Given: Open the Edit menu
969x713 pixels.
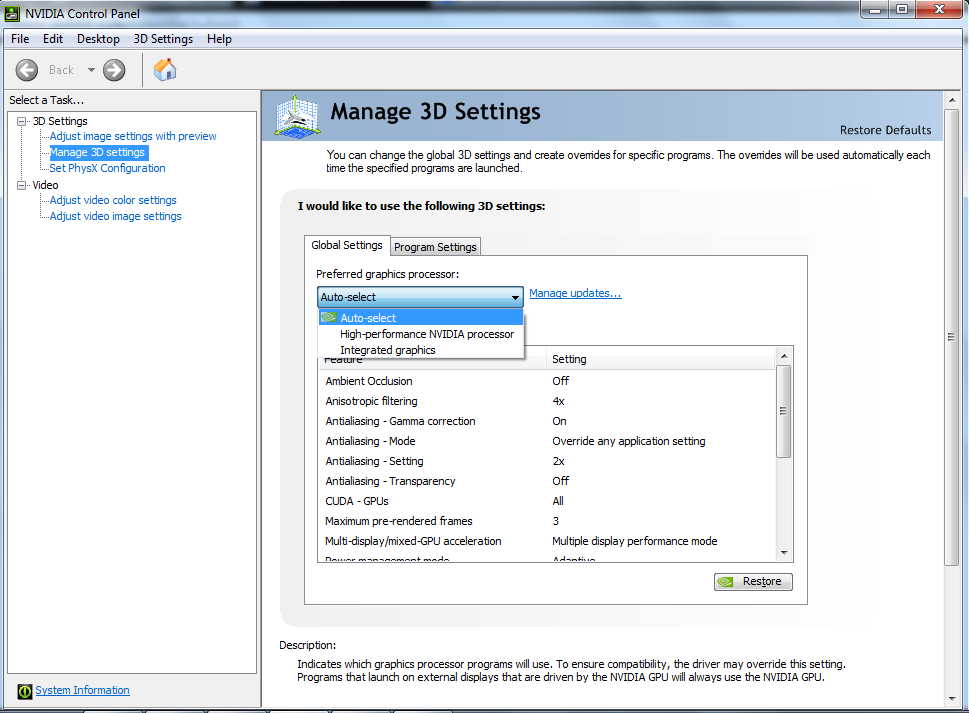Looking at the screenshot, I should tap(53, 39).
